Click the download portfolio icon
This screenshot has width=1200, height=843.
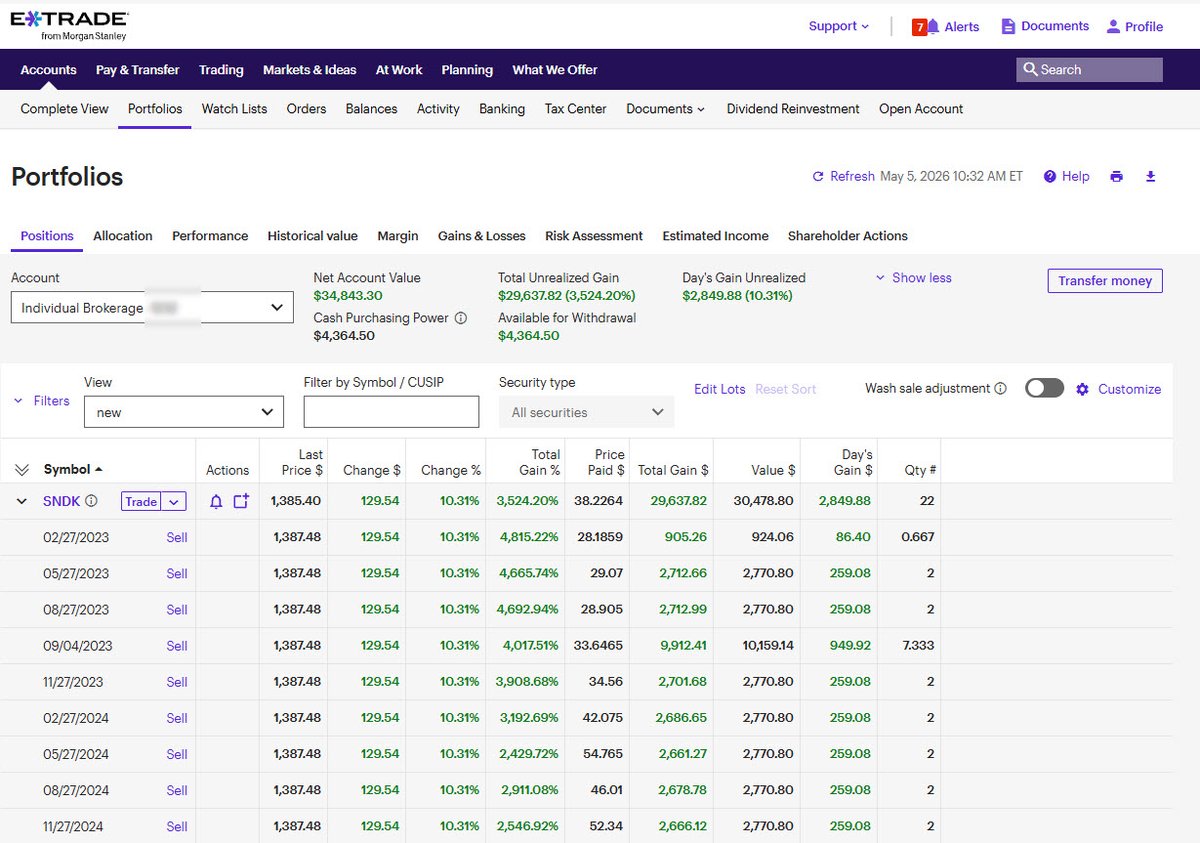pyautogui.click(x=1150, y=176)
